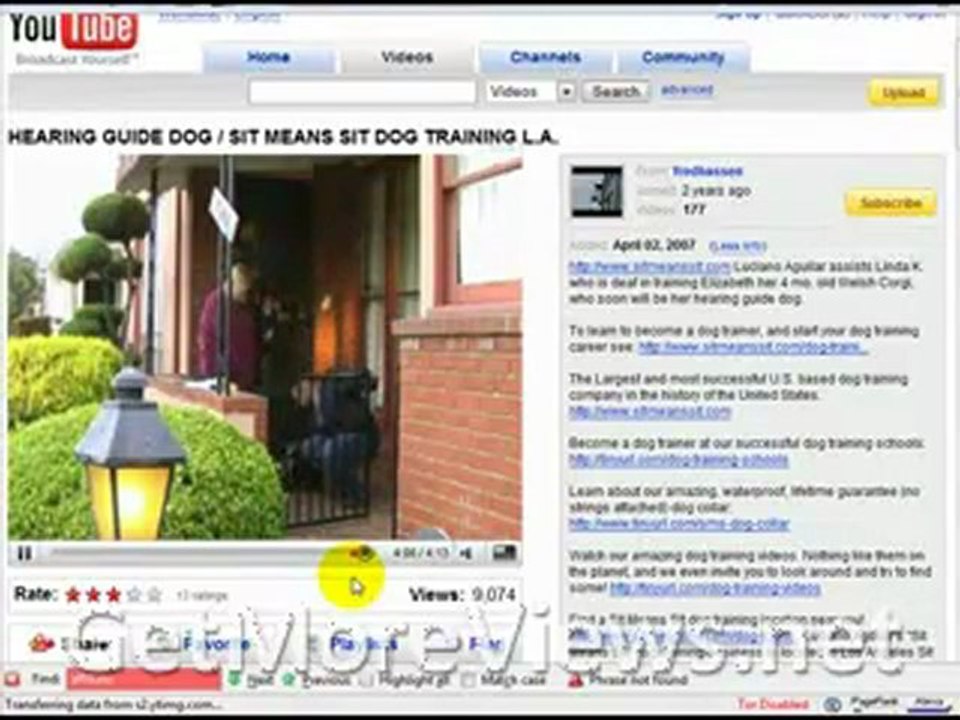This screenshot has height=720, width=960.
Task: Click the video player picture
Action: point(264,347)
